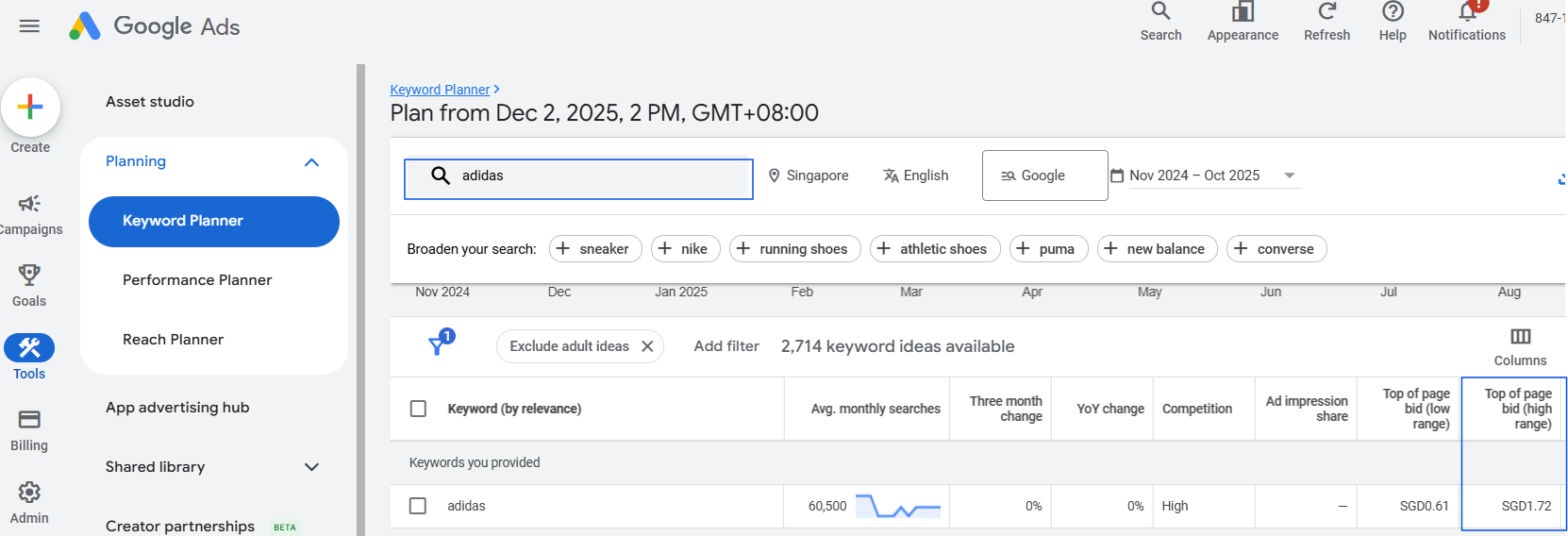Expand the Shared library section

click(312, 467)
